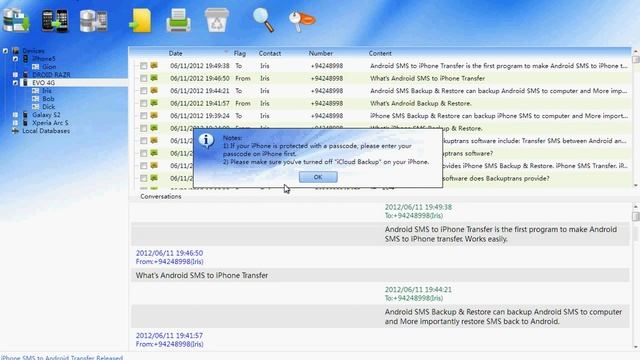This screenshot has width=640, height=360.
Task: Select Galaxy S2 in the device tree
Action: (46, 115)
